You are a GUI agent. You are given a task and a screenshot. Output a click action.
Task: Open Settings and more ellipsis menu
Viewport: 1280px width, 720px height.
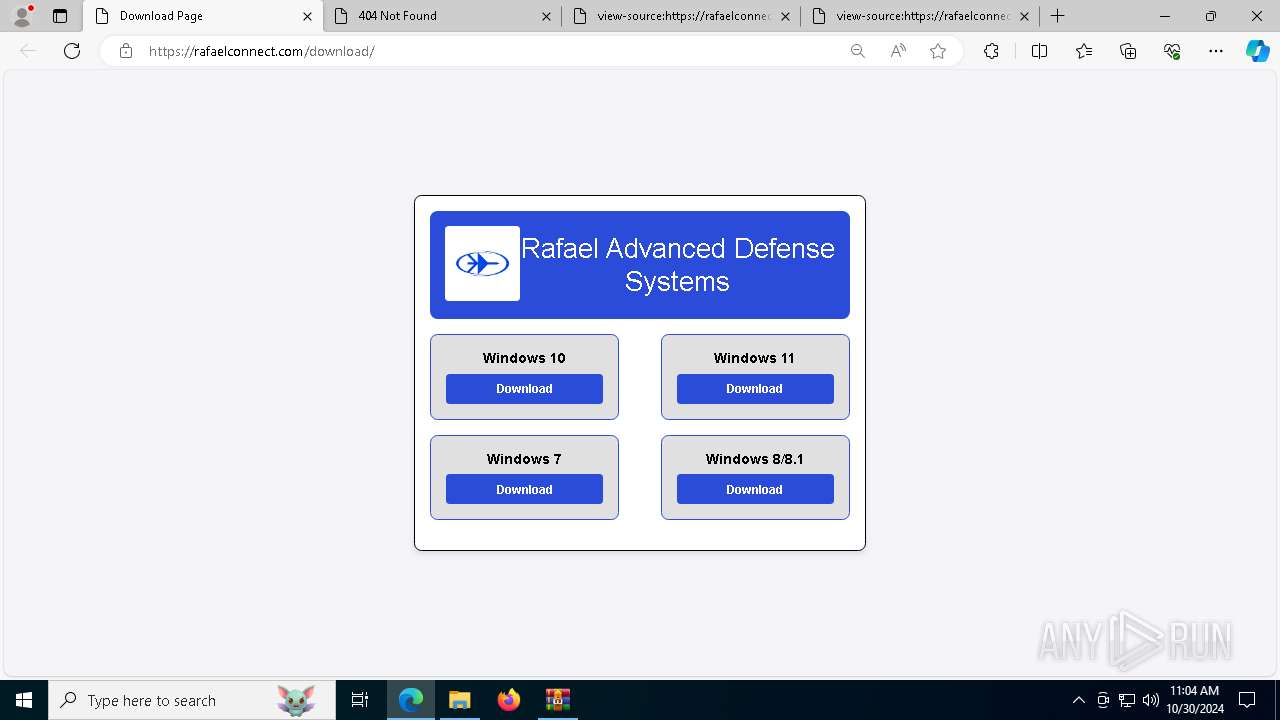coord(1216,51)
